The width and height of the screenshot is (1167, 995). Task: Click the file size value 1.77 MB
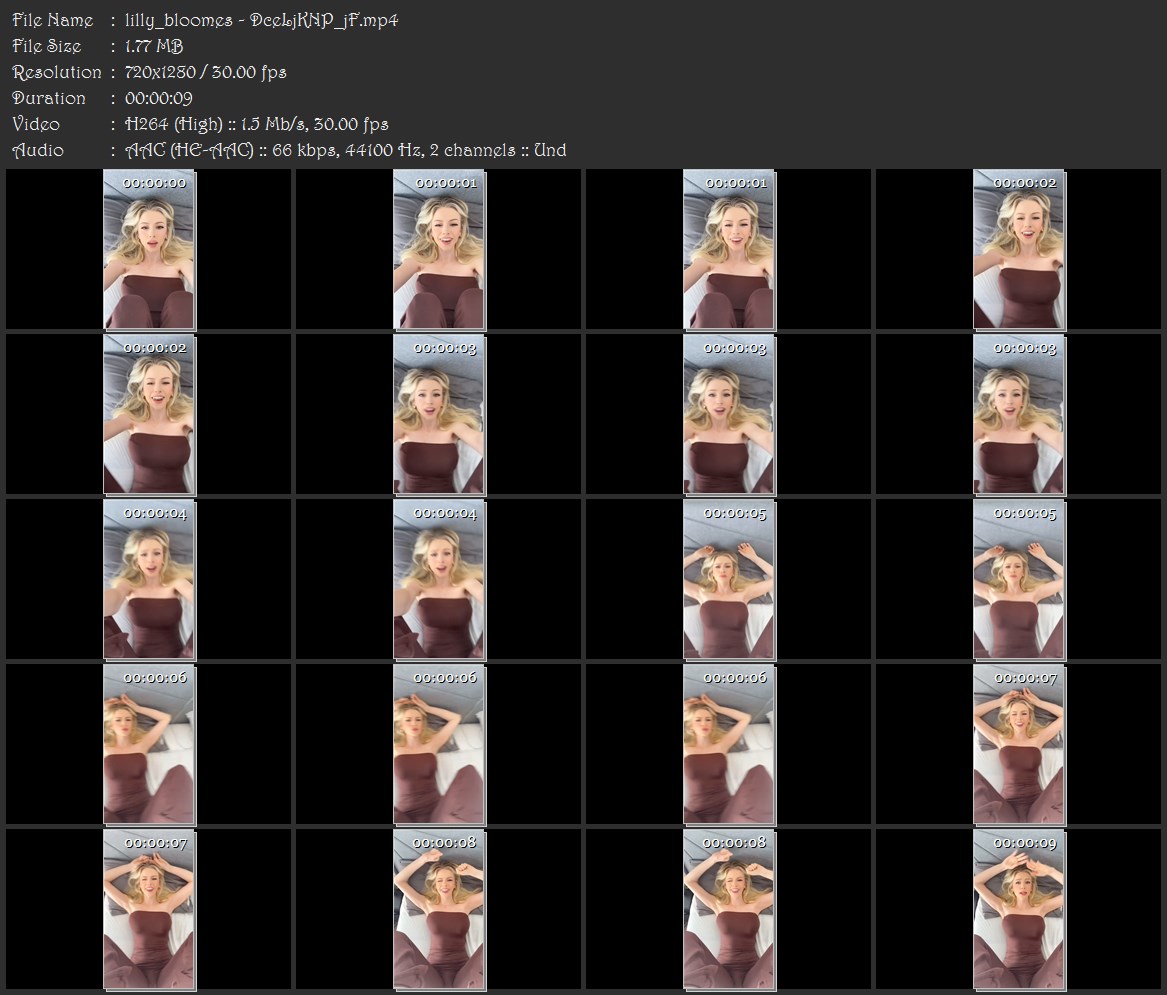[x=154, y=46]
